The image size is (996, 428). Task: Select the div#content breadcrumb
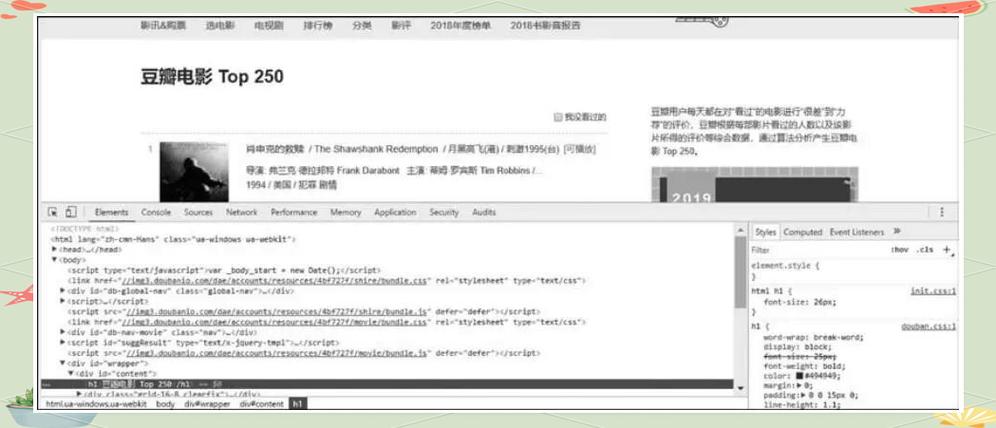(x=262, y=404)
